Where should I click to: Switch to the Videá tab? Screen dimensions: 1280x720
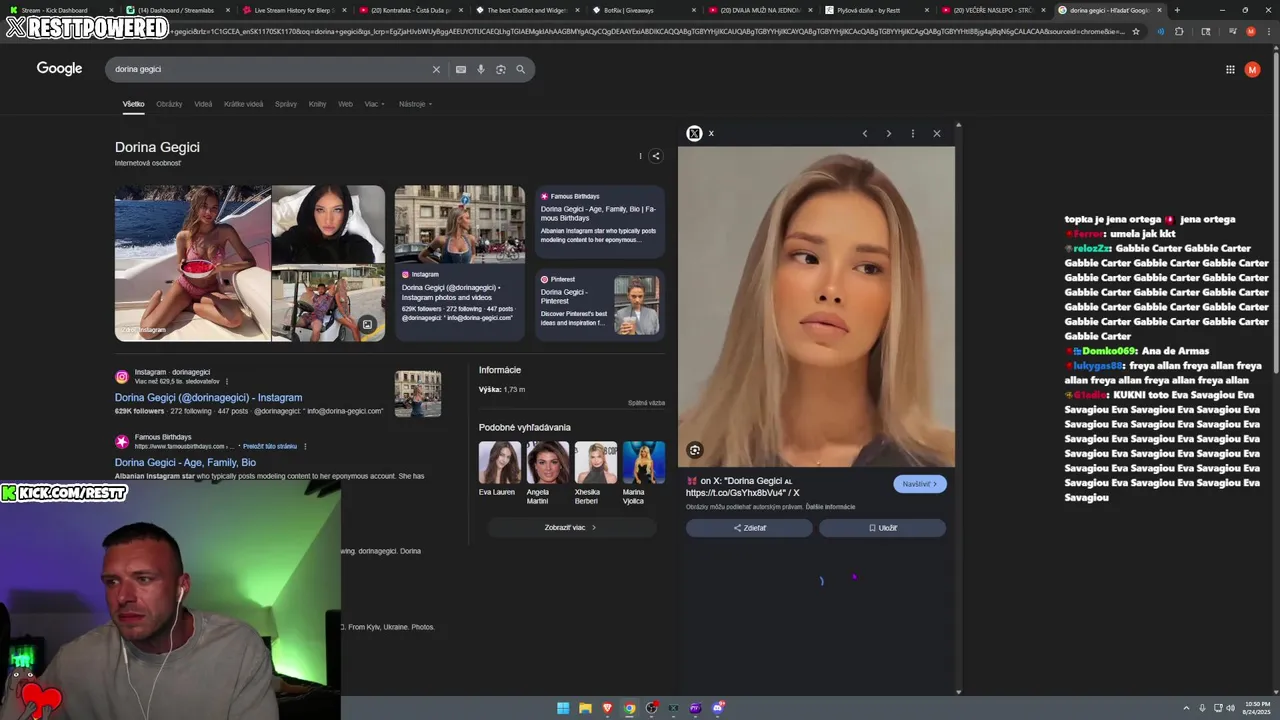[203, 104]
